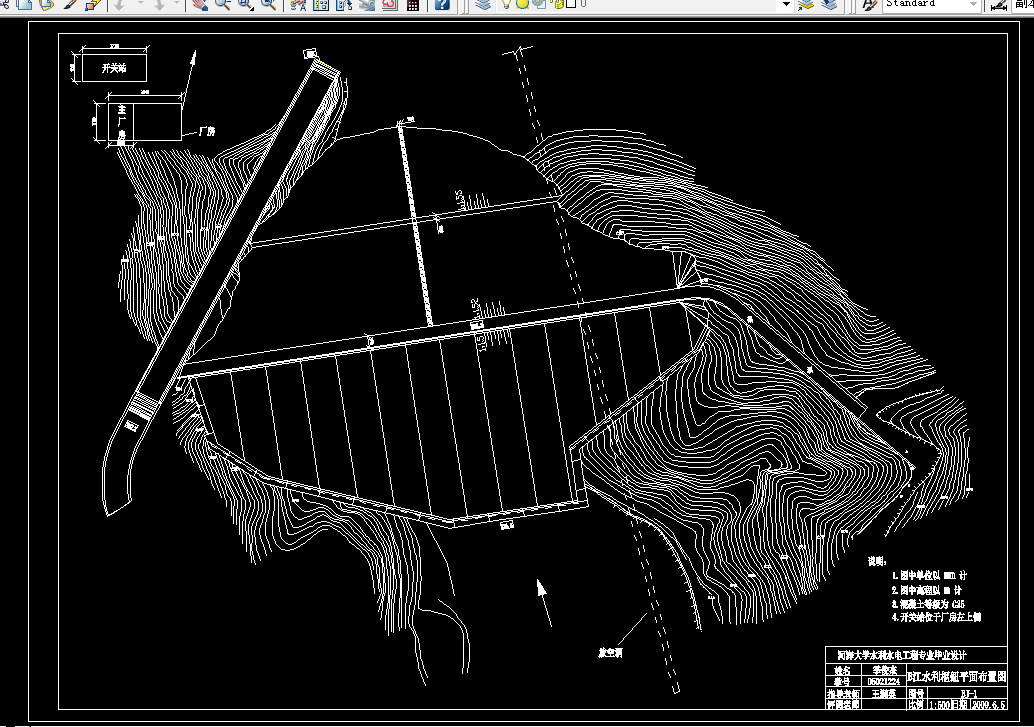Toggle layer on/off light bulb
The height and width of the screenshot is (727, 1034).
click(506, 4)
